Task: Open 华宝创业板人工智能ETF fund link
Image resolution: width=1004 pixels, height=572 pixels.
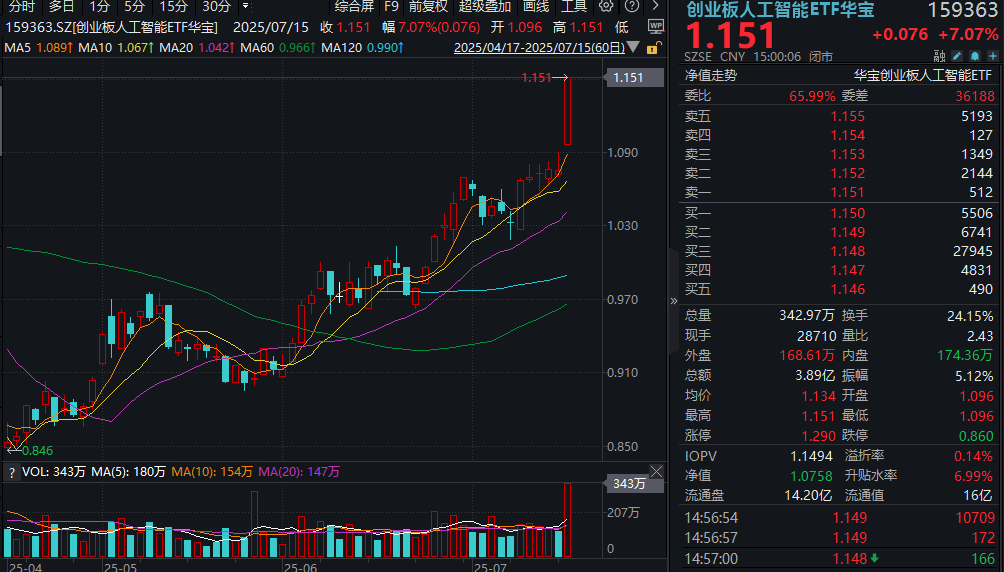Action: pyautogui.click(x=922, y=76)
